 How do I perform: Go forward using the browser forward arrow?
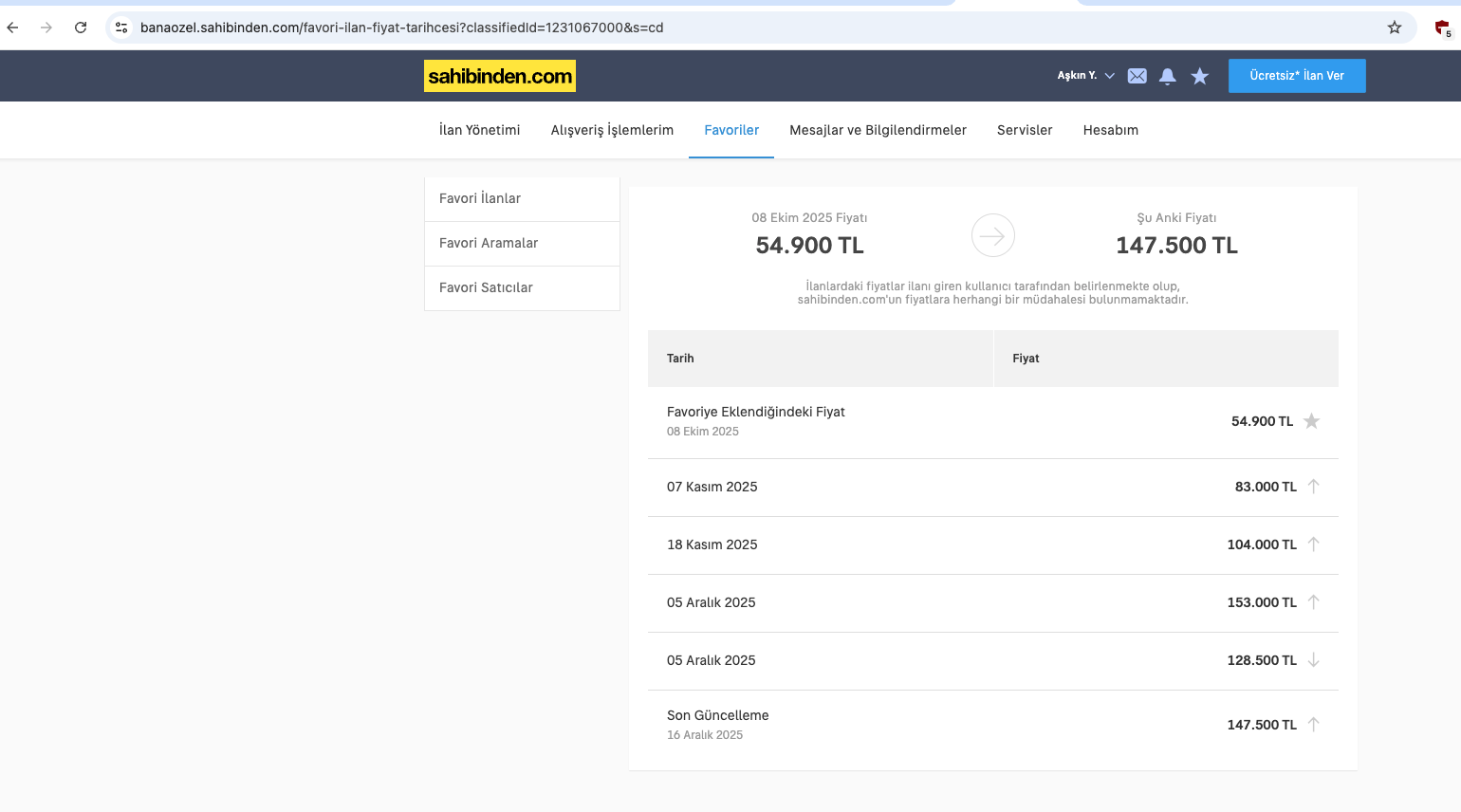click(46, 28)
